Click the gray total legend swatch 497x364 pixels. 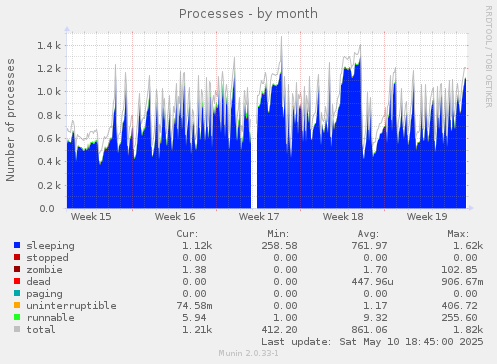pyautogui.click(x=17, y=329)
